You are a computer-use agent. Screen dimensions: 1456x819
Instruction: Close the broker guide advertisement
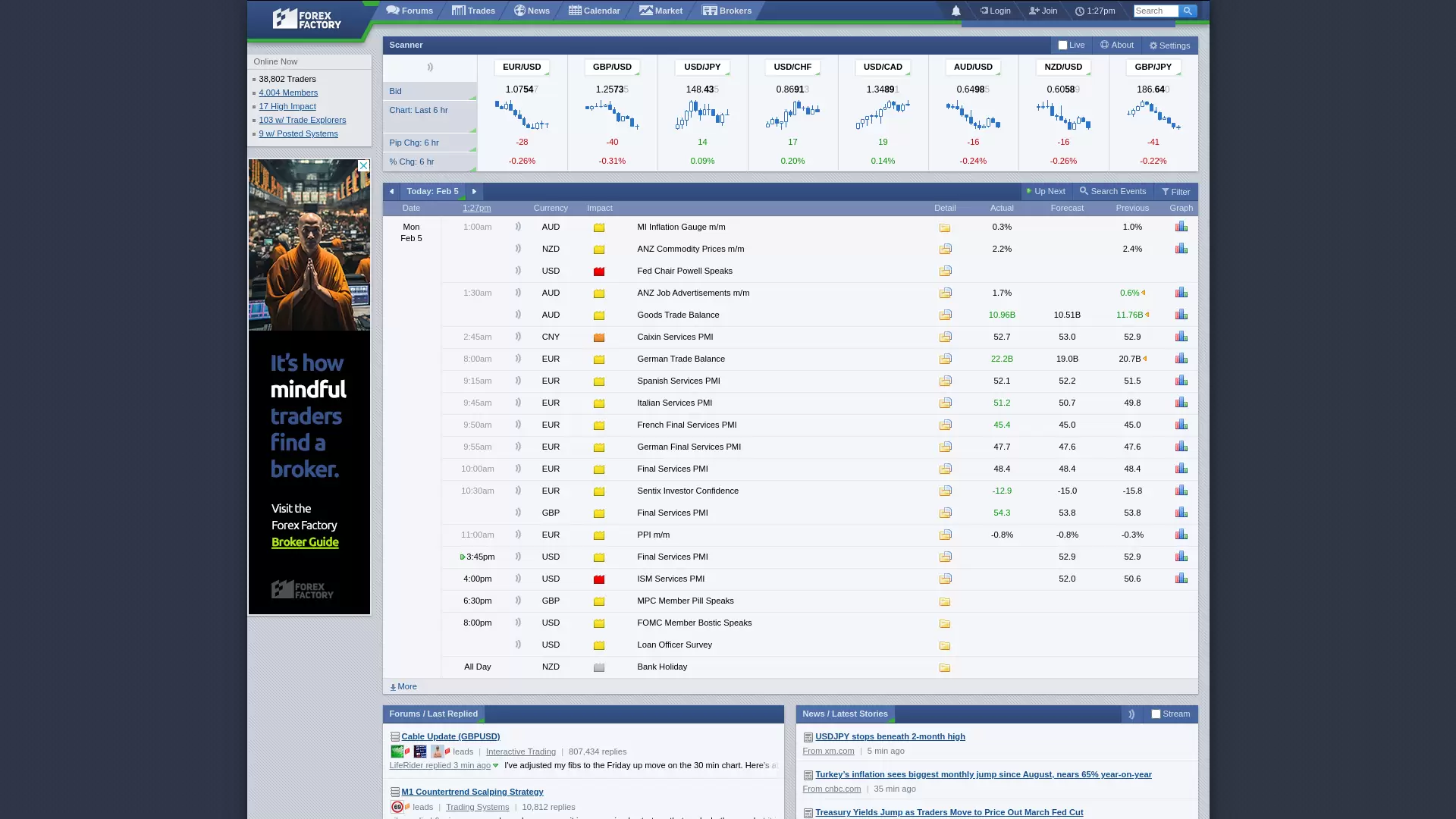click(x=363, y=165)
